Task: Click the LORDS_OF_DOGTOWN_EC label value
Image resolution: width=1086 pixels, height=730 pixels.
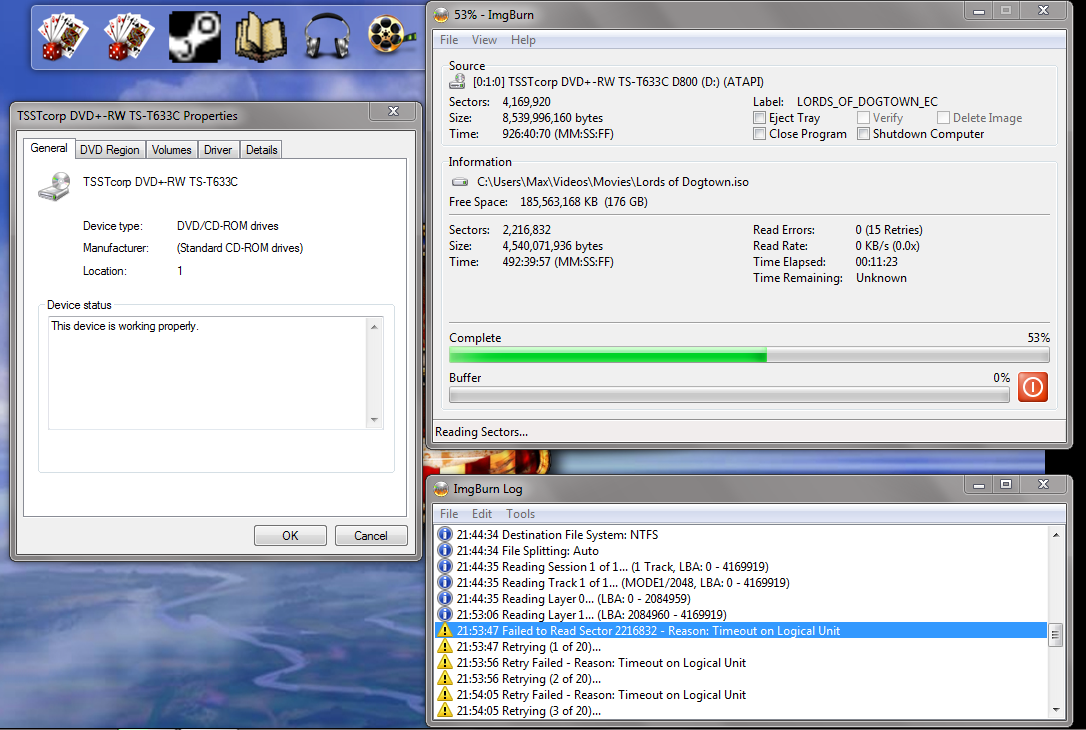Action: tap(866, 102)
